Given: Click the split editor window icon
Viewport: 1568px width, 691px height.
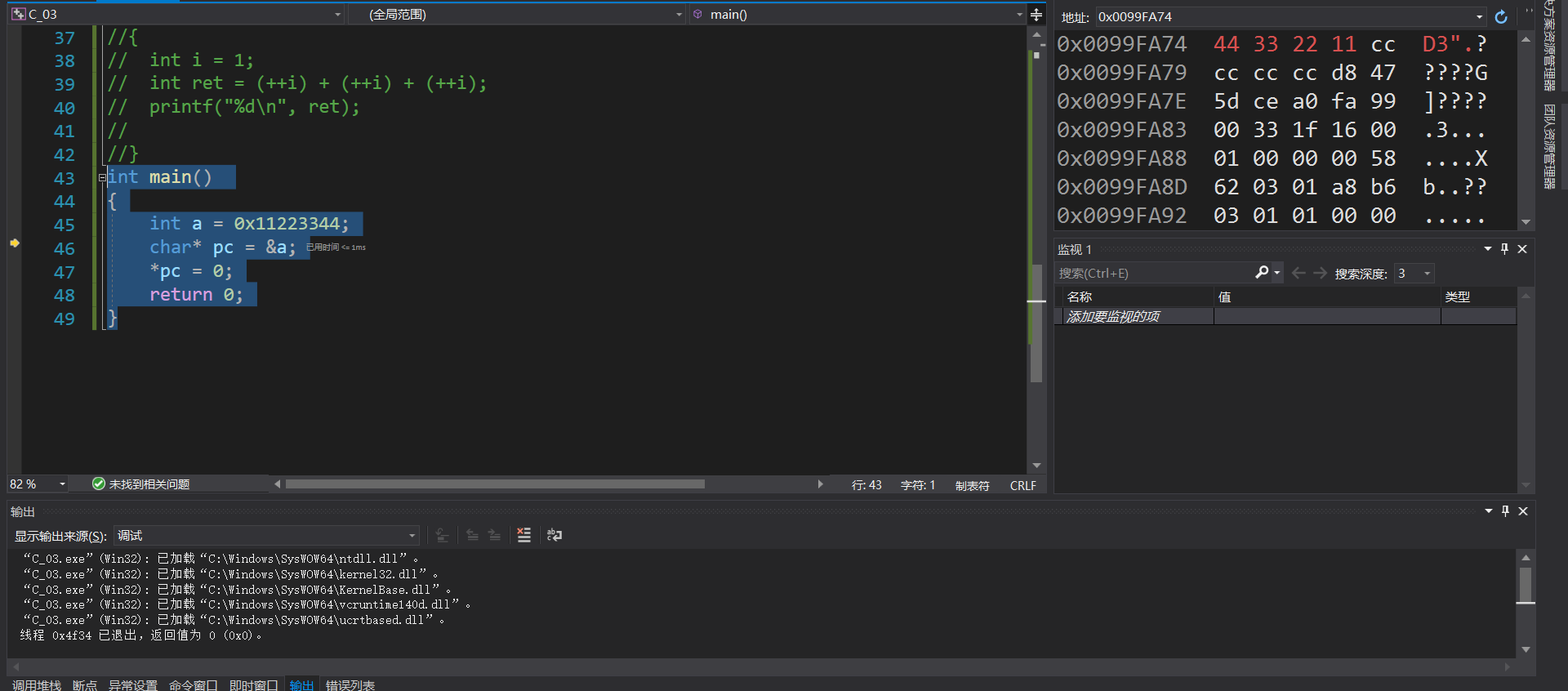Looking at the screenshot, I should click(x=1036, y=14).
